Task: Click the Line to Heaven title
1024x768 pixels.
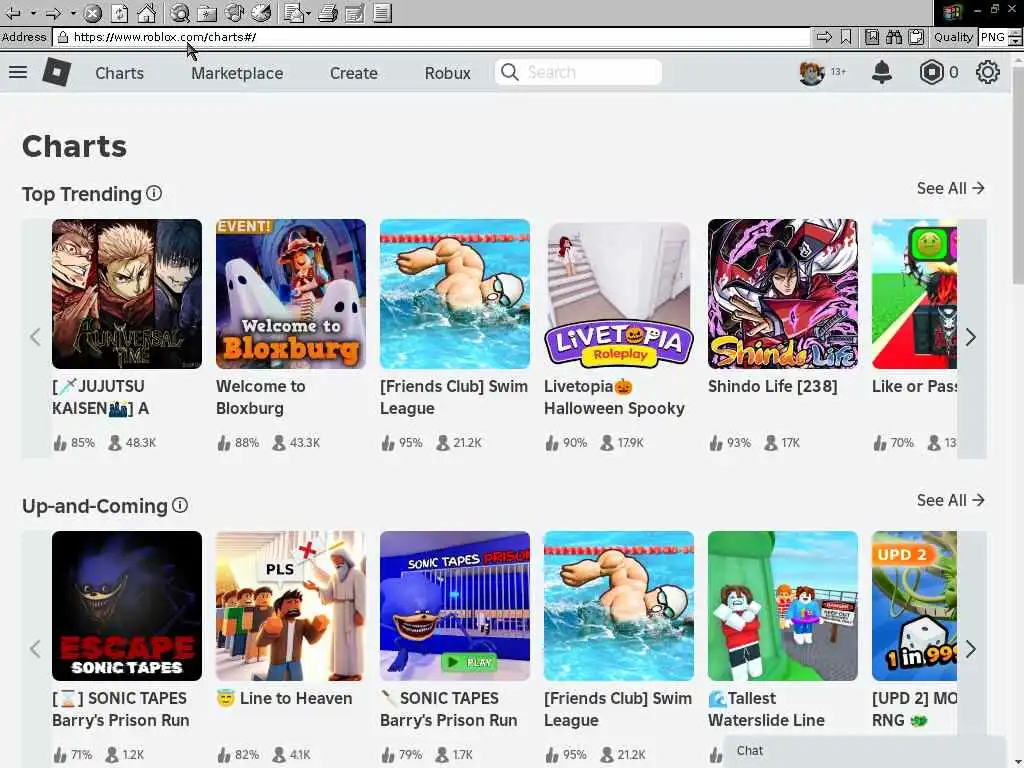Action: tap(285, 698)
